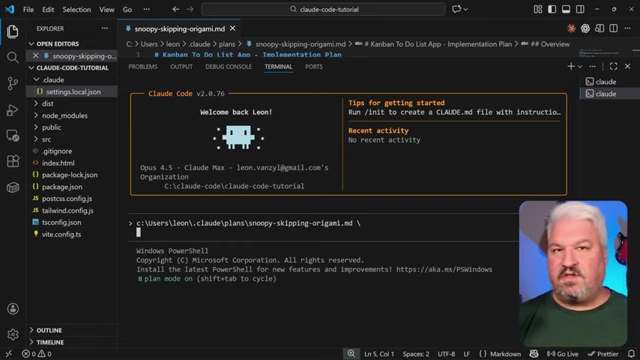This screenshot has width=640, height=360.
Task: Click the Overview breadcrumb segment
Action: coord(550,44)
